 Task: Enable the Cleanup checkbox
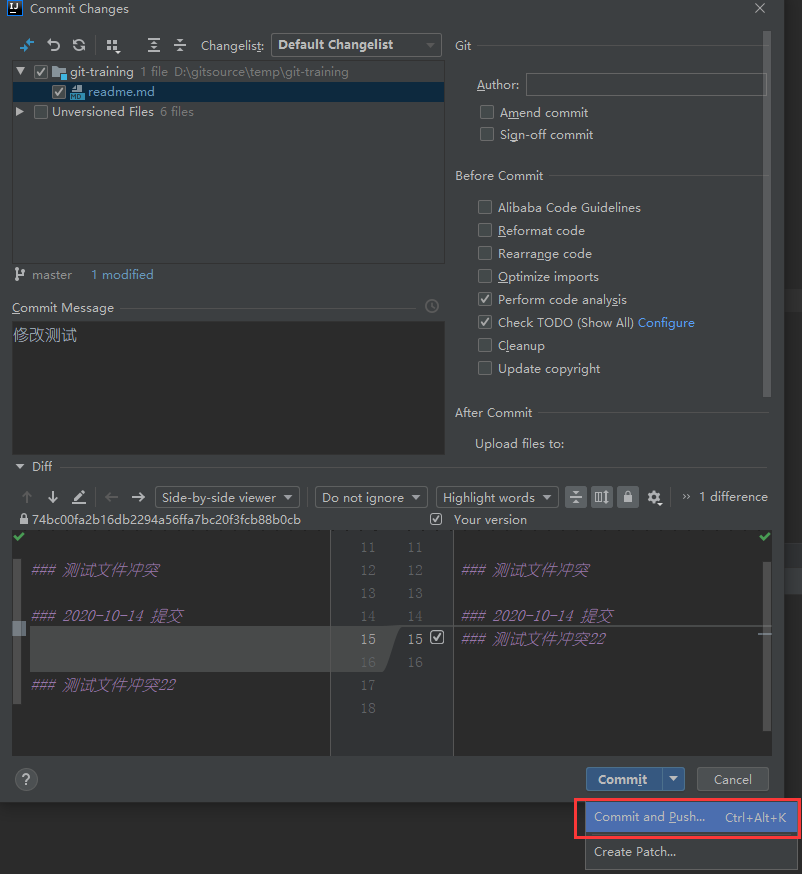coord(485,345)
